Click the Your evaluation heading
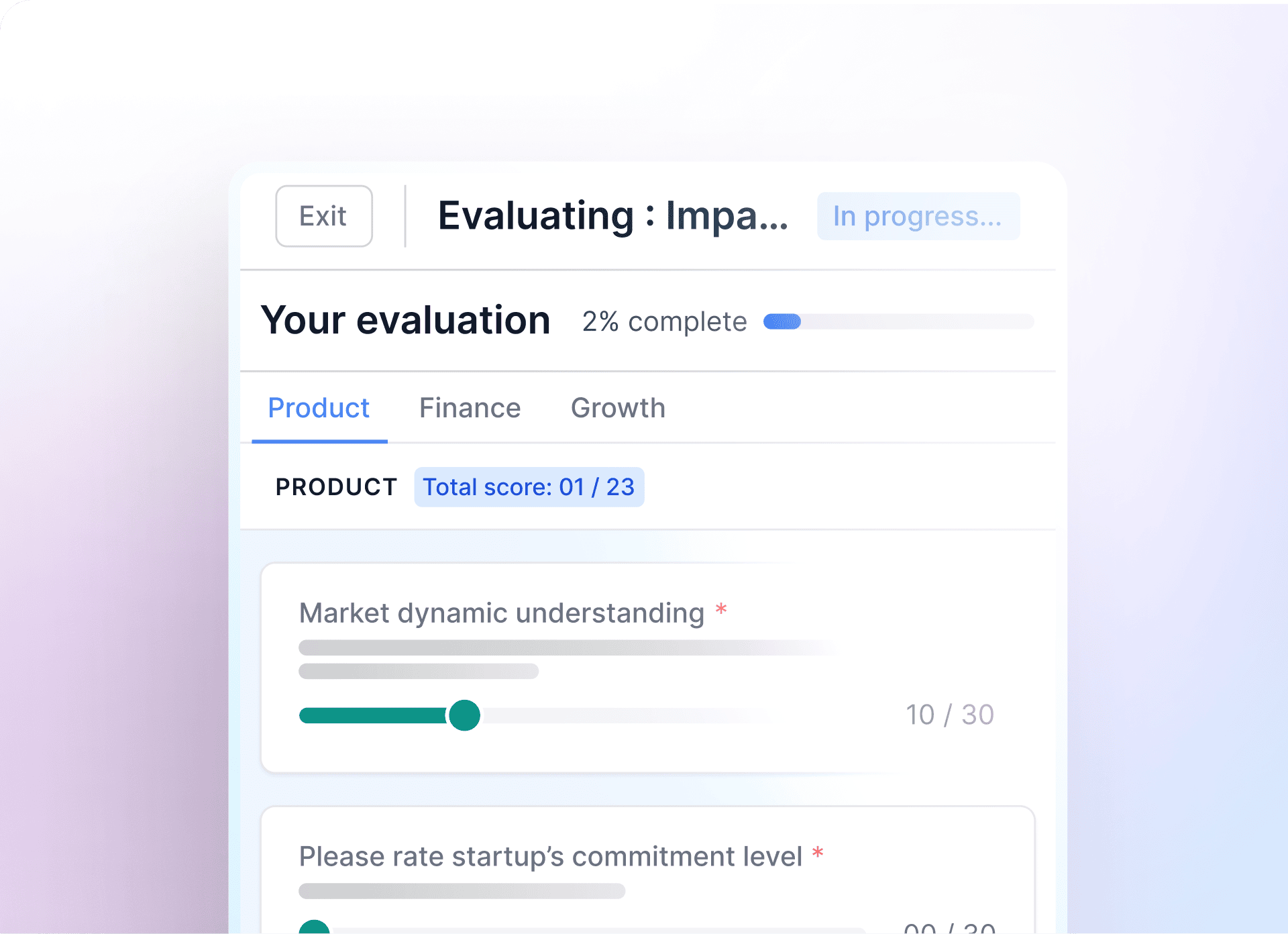 pos(406,321)
